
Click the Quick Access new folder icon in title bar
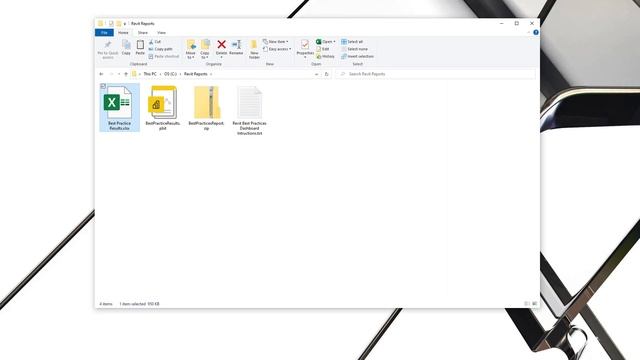pyautogui.click(x=118, y=24)
